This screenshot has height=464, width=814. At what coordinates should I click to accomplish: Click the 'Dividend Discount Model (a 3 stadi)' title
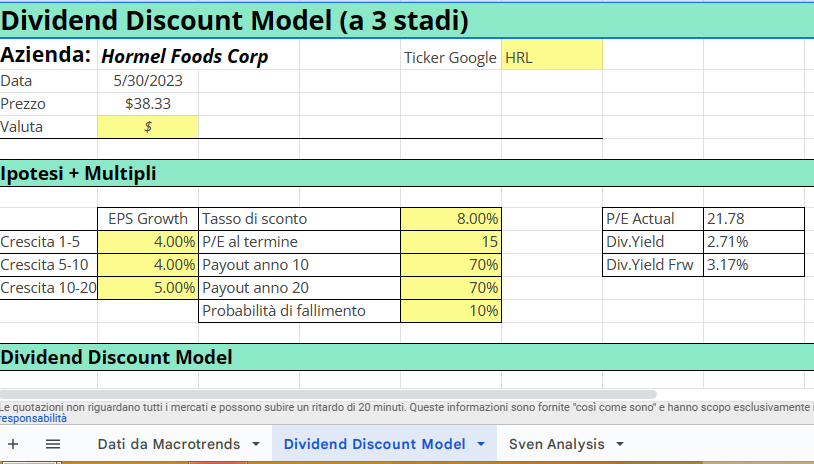point(234,21)
